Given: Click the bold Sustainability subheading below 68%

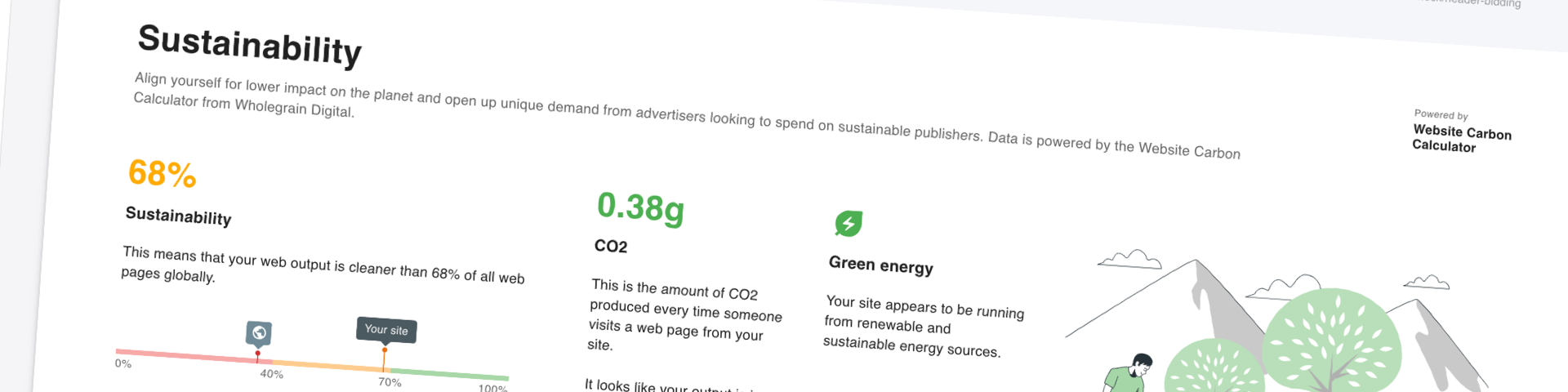Looking at the screenshot, I should point(178,216).
